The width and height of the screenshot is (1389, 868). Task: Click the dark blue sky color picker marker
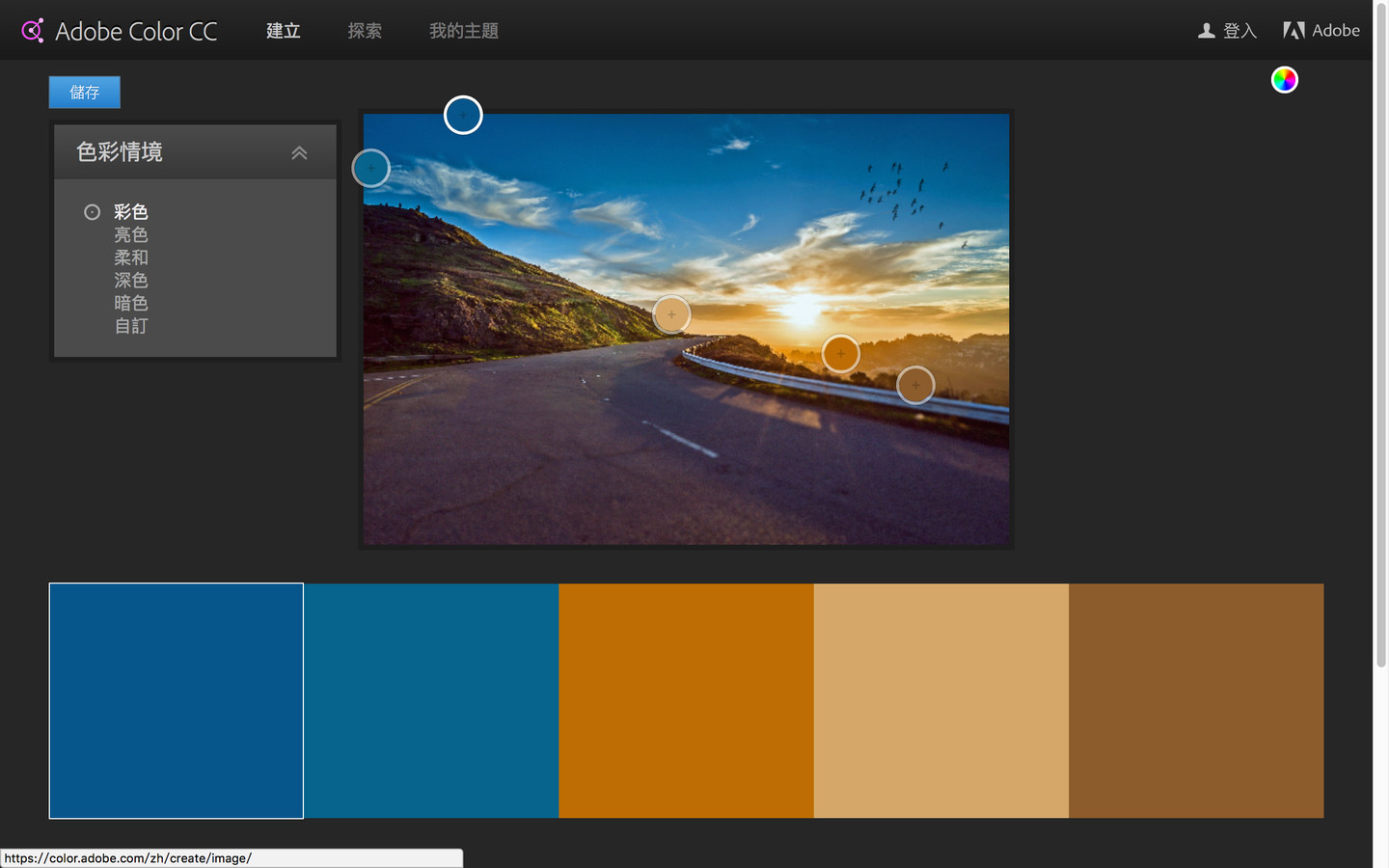[463, 115]
